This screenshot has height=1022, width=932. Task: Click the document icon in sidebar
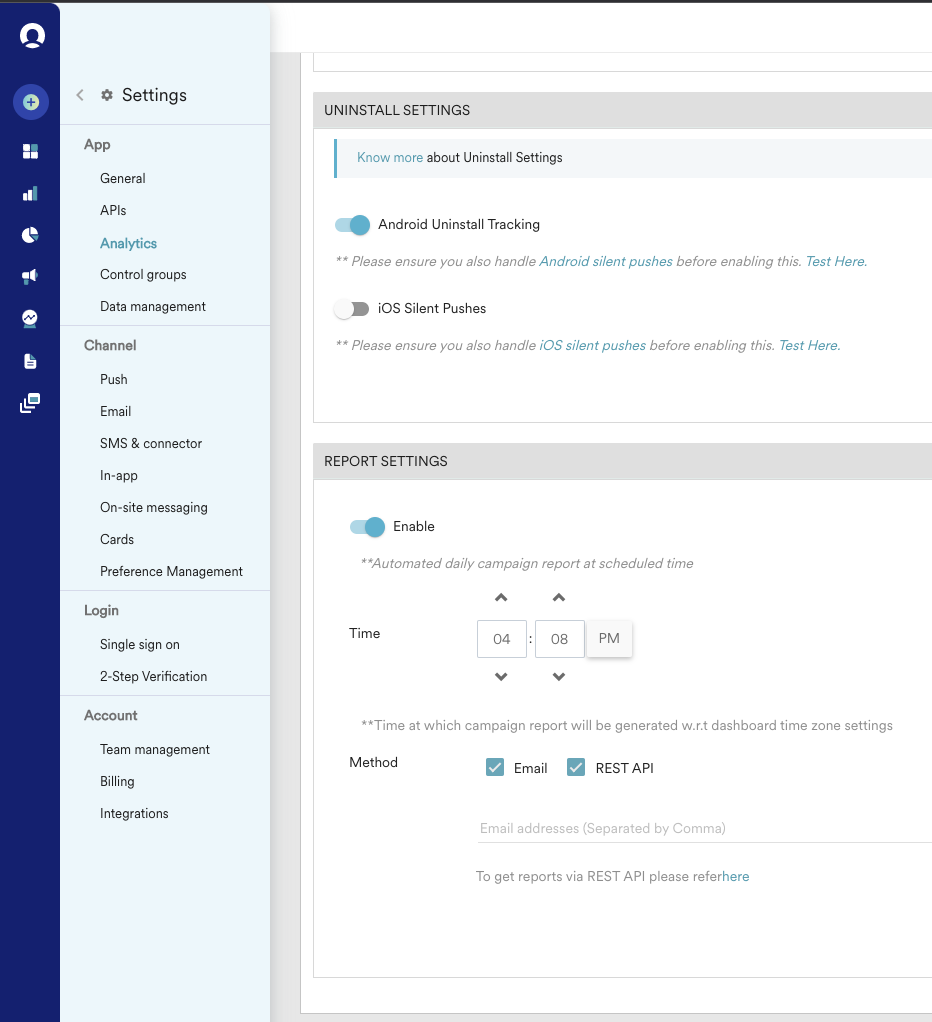pos(30,361)
